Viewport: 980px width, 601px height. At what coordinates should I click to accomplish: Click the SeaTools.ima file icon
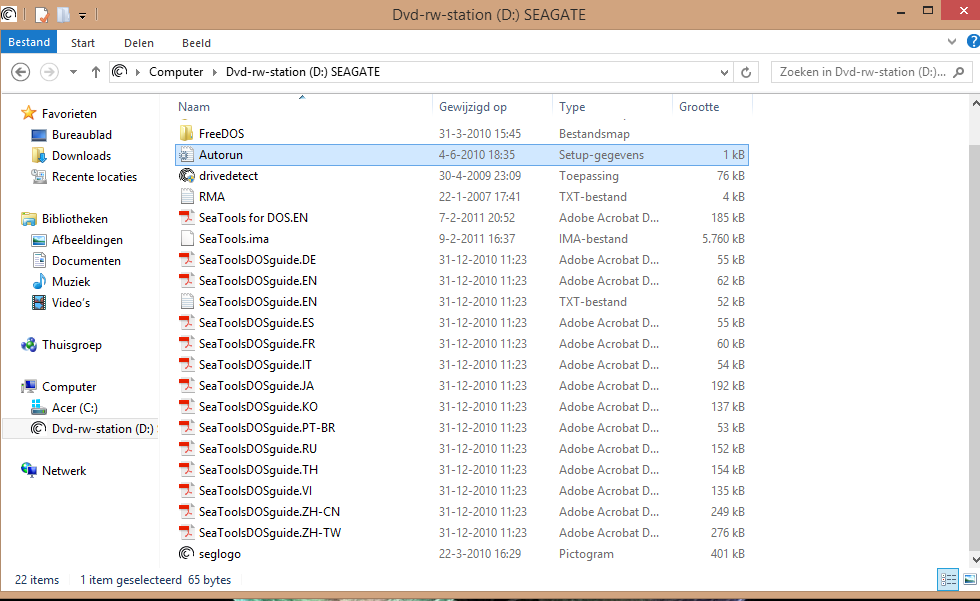click(186, 239)
